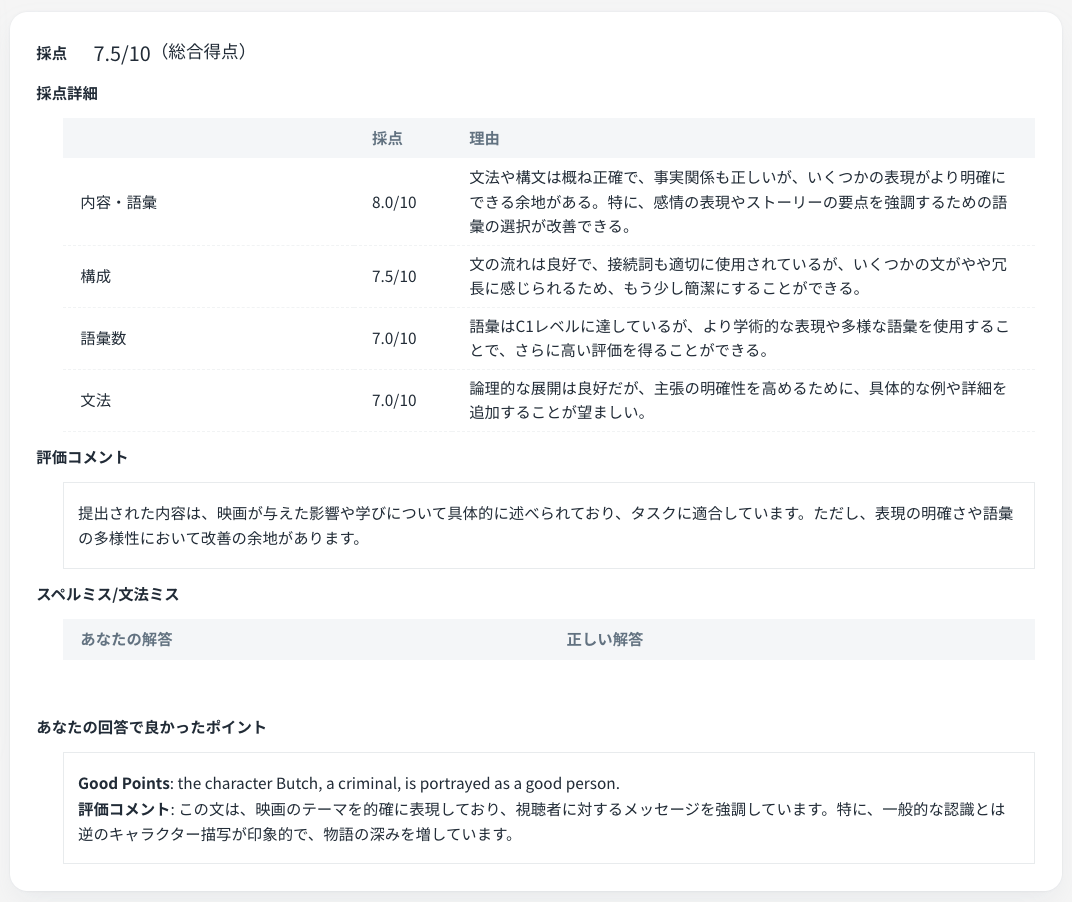Click the 評価コメント section heading
This screenshot has width=1072, height=902.
(82, 457)
